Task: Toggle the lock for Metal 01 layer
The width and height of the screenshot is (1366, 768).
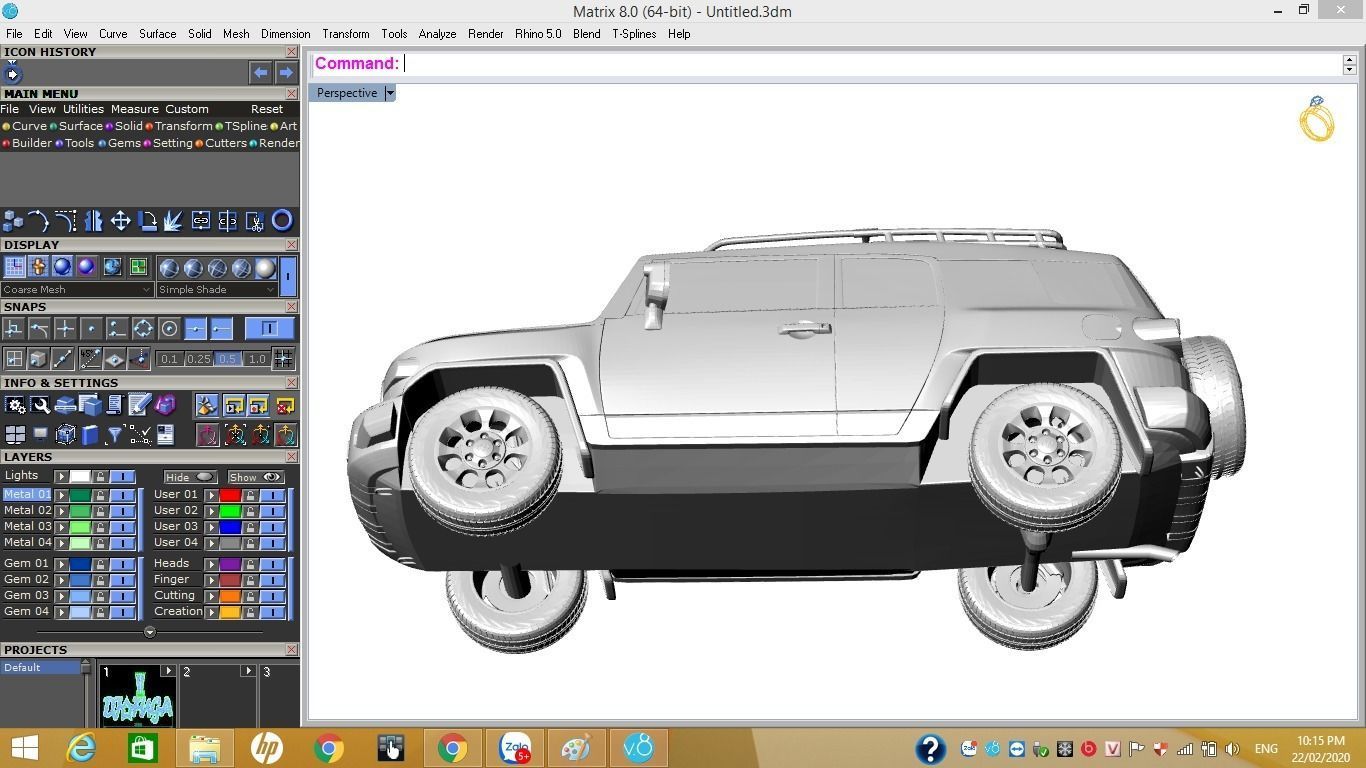Action: (100, 495)
